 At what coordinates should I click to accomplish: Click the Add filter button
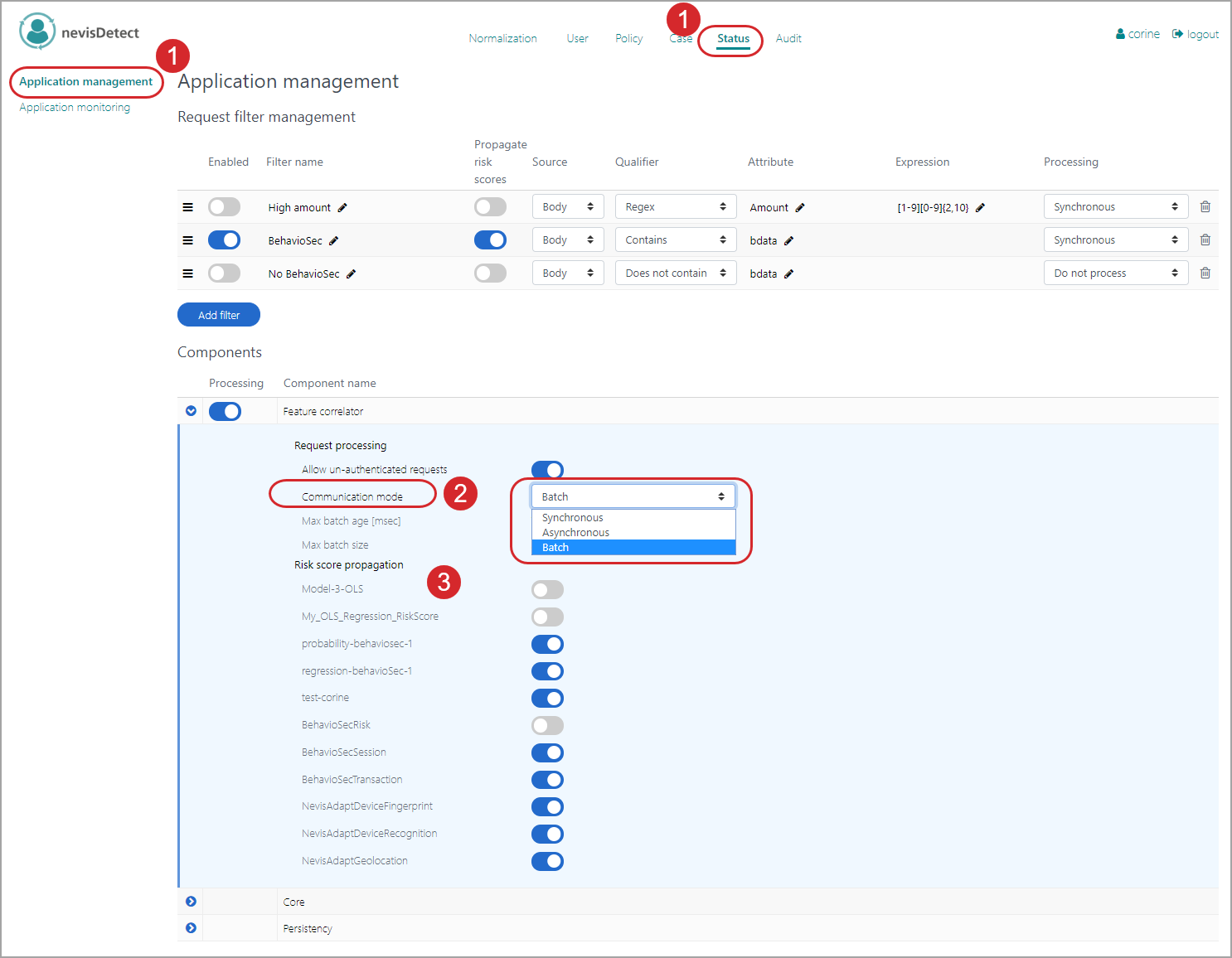pyautogui.click(x=219, y=315)
